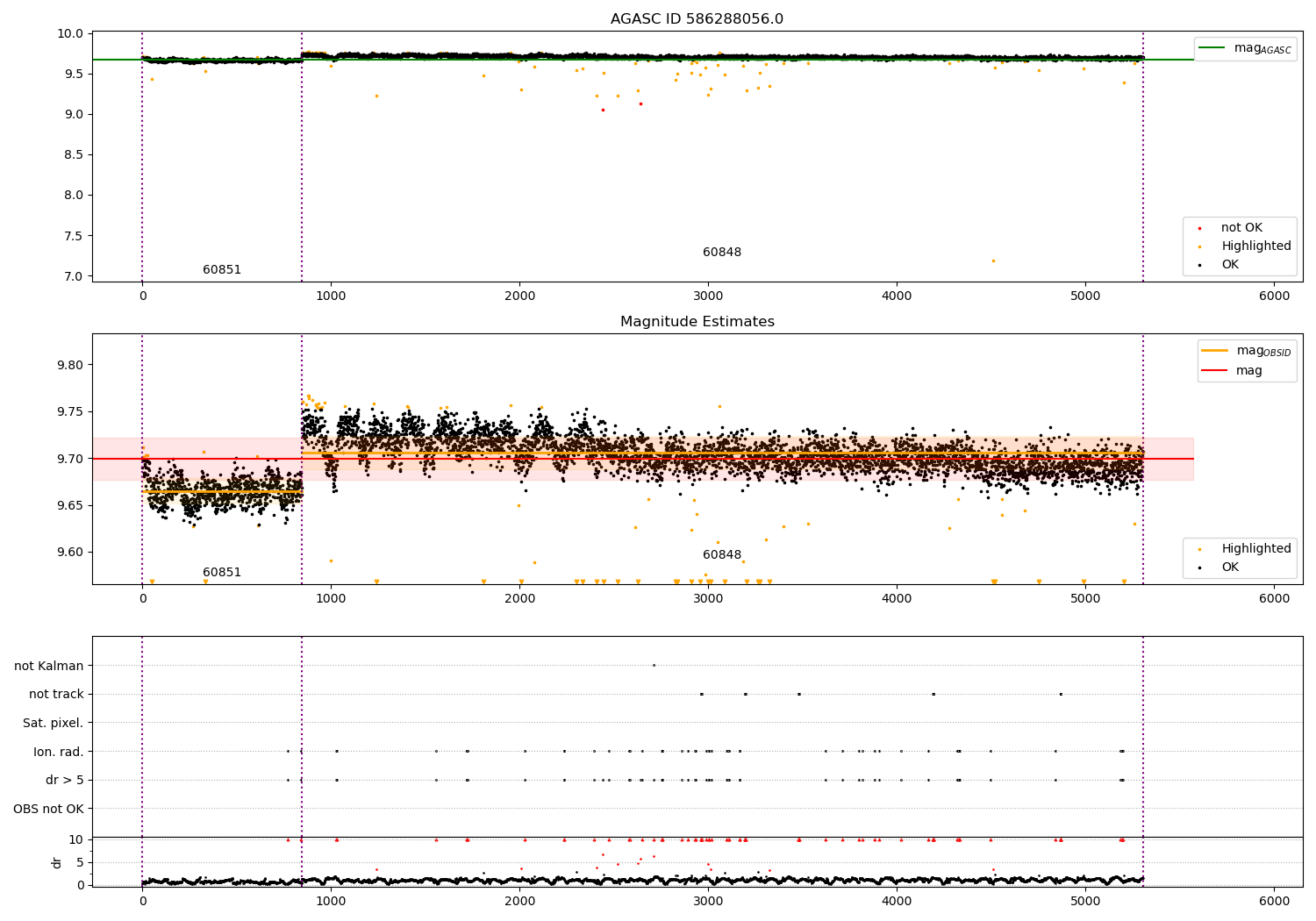Click obsid label 60851 in Magnitude Estimates plot
The height and width of the screenshot is (921, 1316).
pos(222,573)
